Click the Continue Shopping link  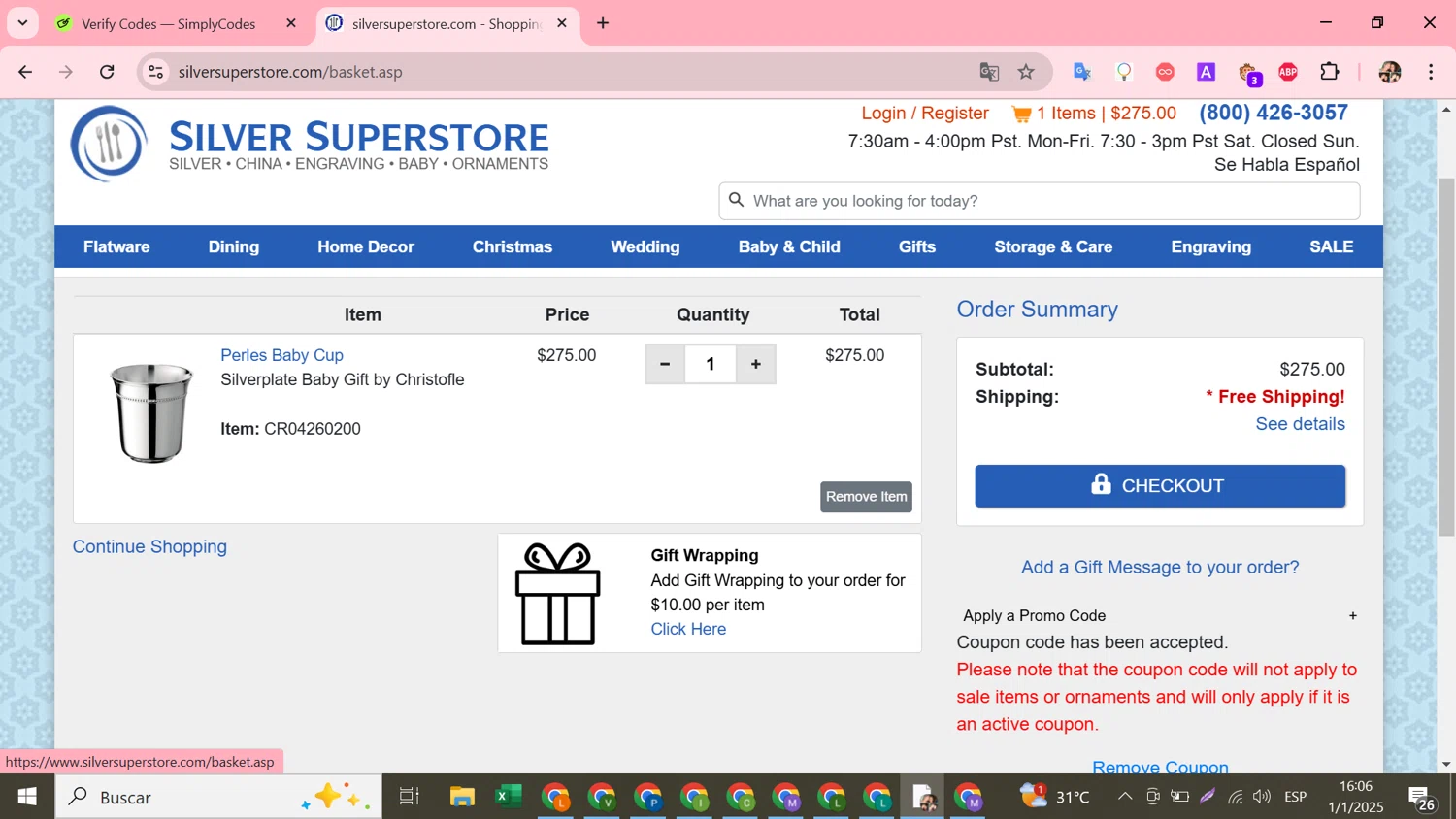(149, 546)
